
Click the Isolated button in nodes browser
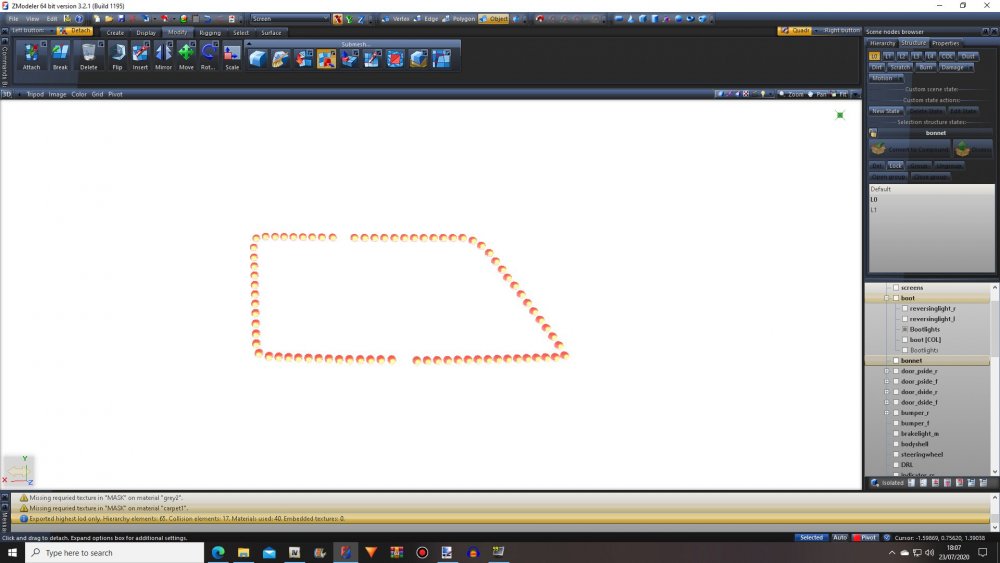click(888, 483)
